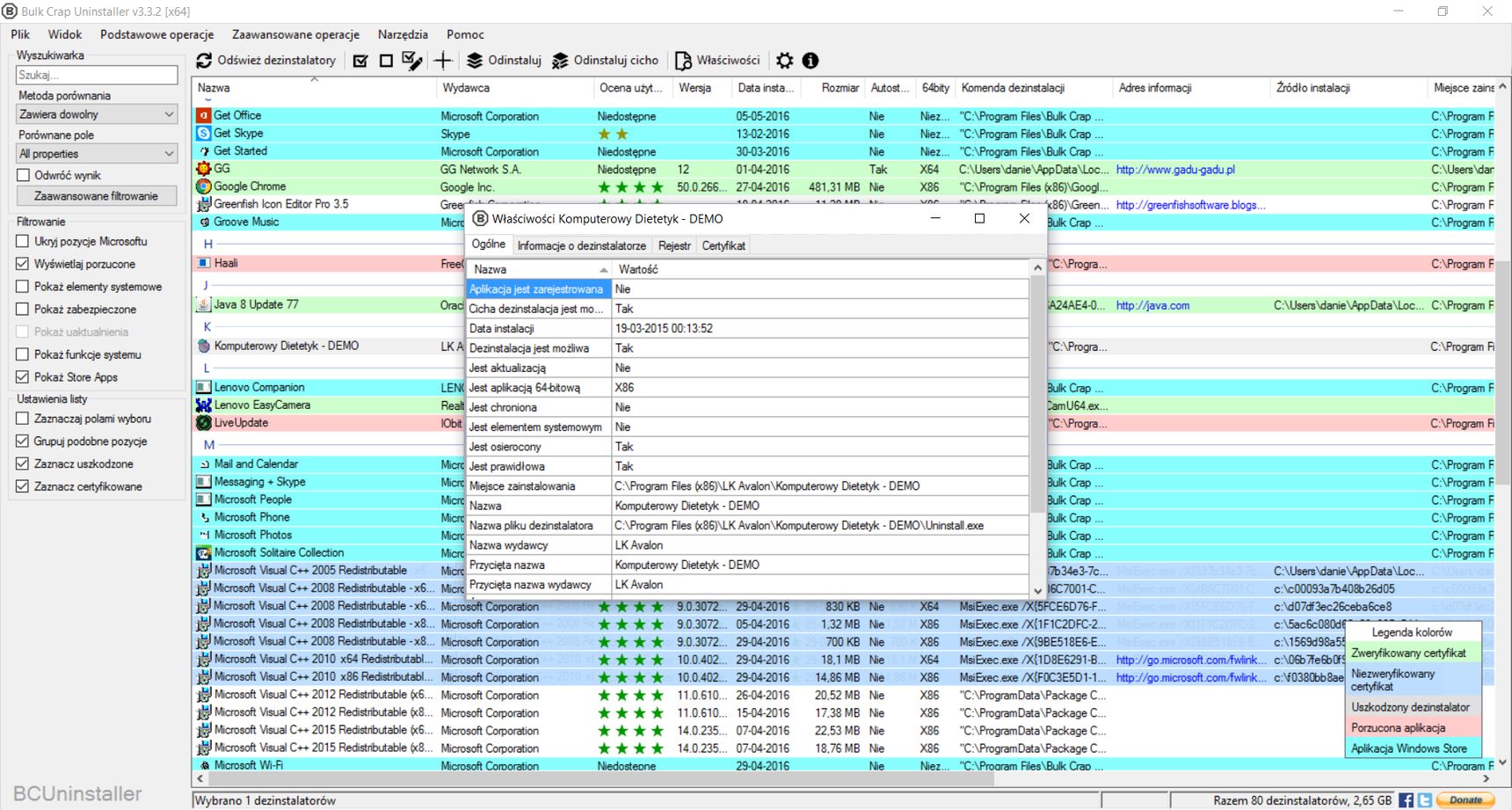1512x810 pixels.
Task: Click the Get Skype app icon
Action: (204, 133)
